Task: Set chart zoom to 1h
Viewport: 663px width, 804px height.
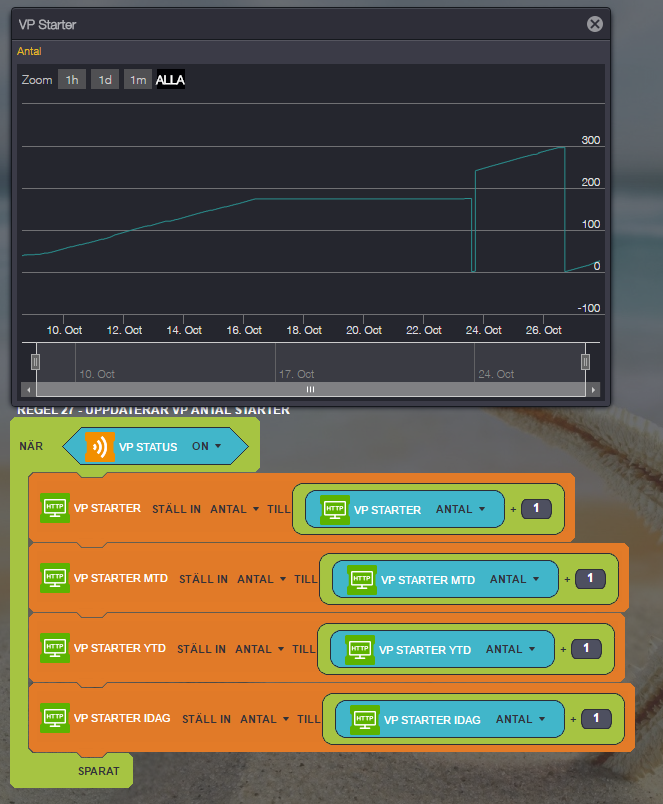Action: pos(72,80)
